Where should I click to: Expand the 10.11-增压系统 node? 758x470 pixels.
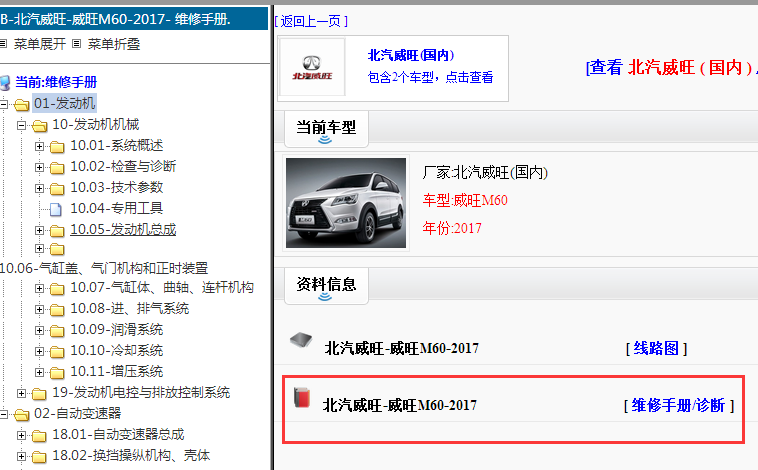(x=40, y=372)
